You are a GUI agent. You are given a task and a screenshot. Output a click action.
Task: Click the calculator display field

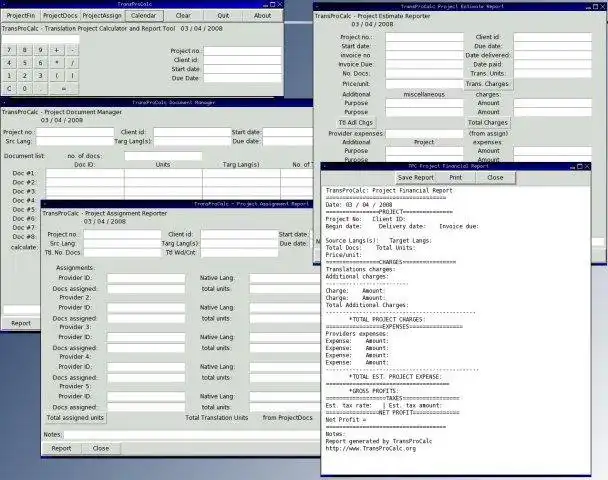(41, 39)
